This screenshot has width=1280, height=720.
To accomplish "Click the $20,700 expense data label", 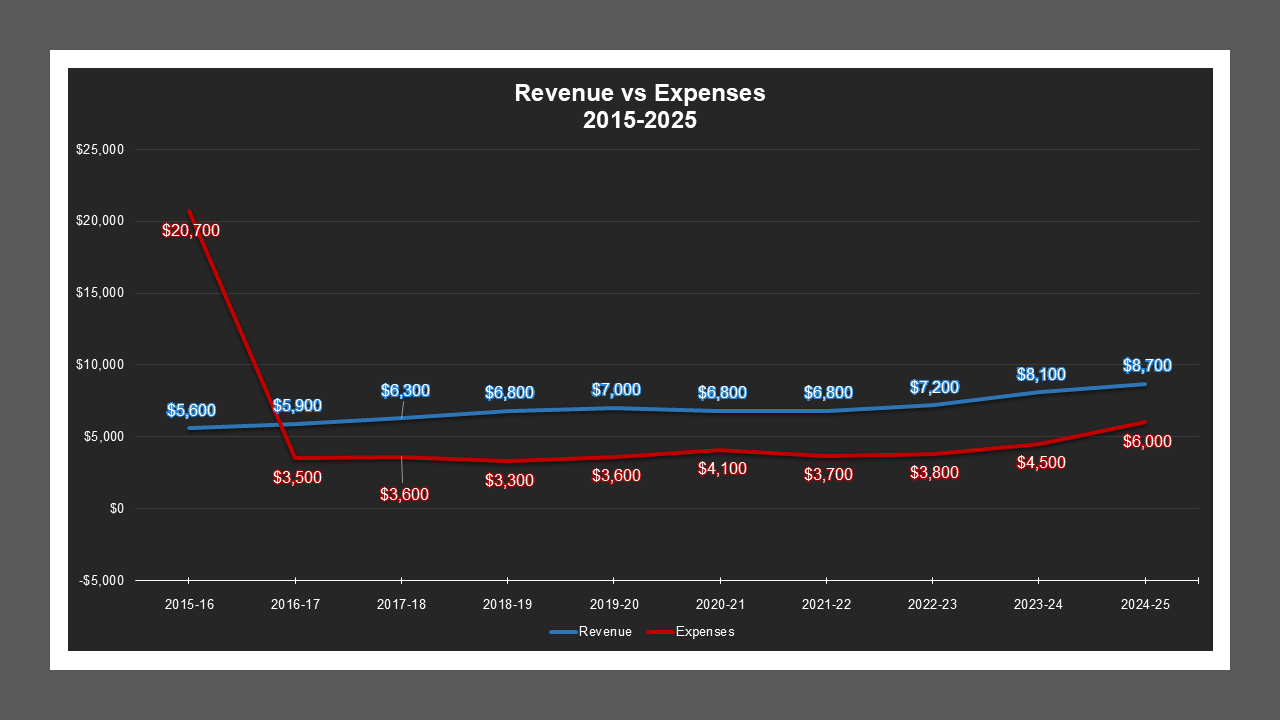I will (x=191, y=231).
